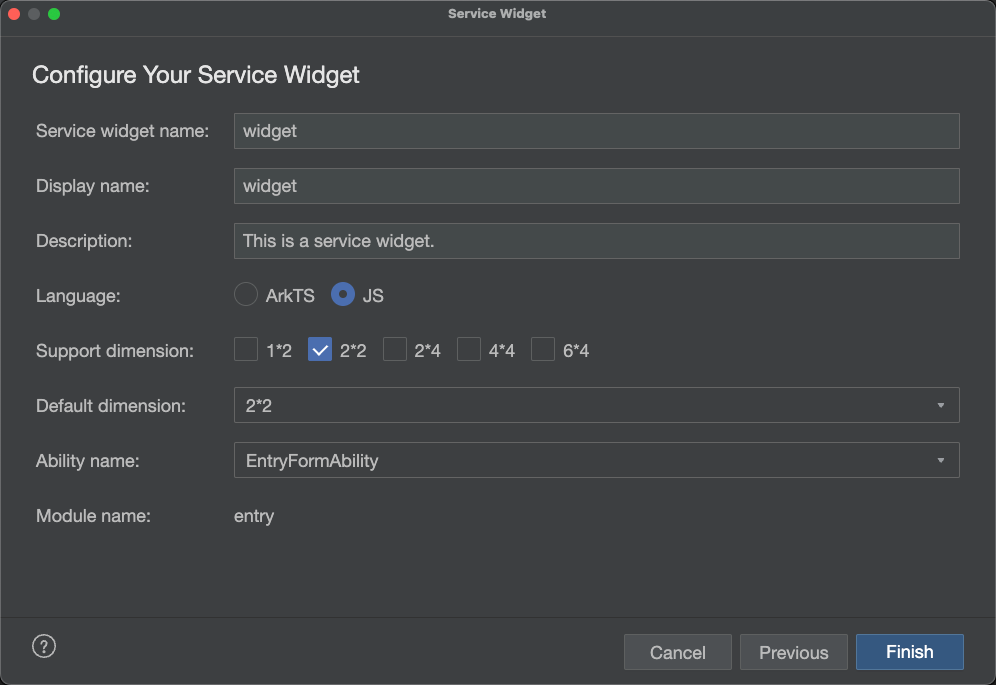The width and height of the screenshot is (996, 685).
Task: Uncheck the 2*2 support dimension checkbox
Action: click(x=320, y=349)
